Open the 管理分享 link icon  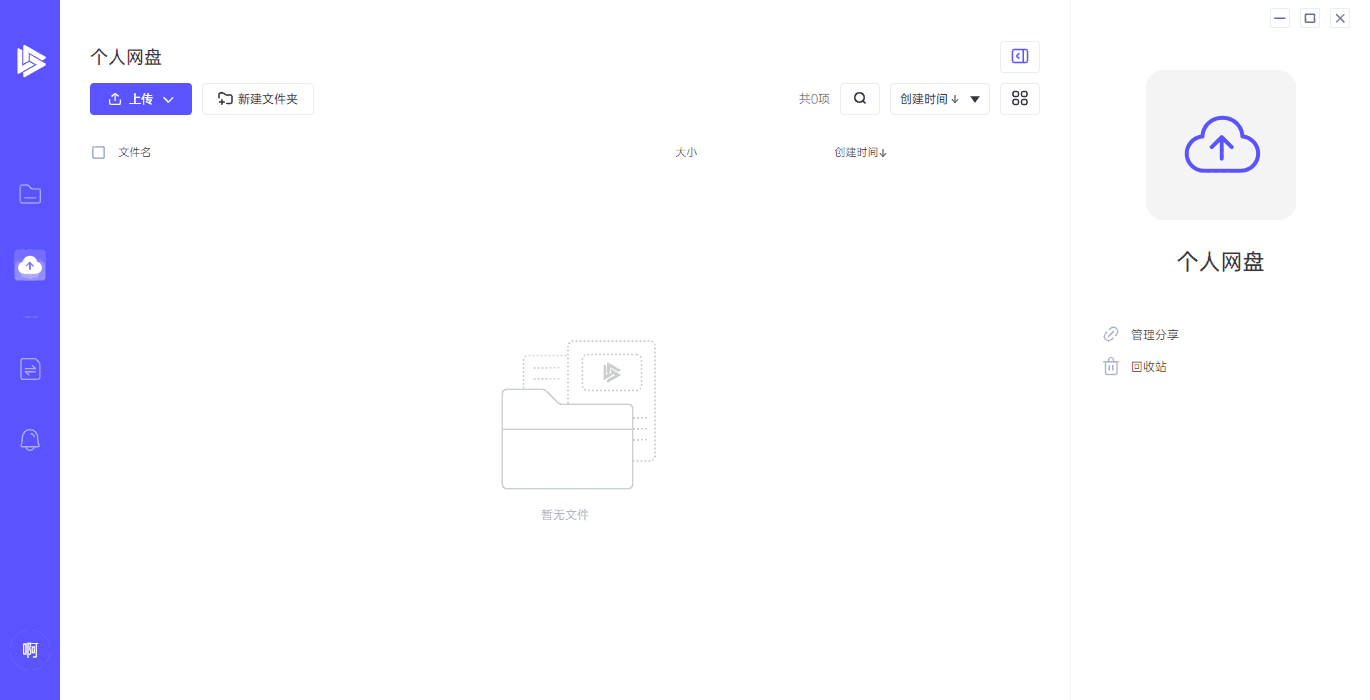click(1111, 334)
